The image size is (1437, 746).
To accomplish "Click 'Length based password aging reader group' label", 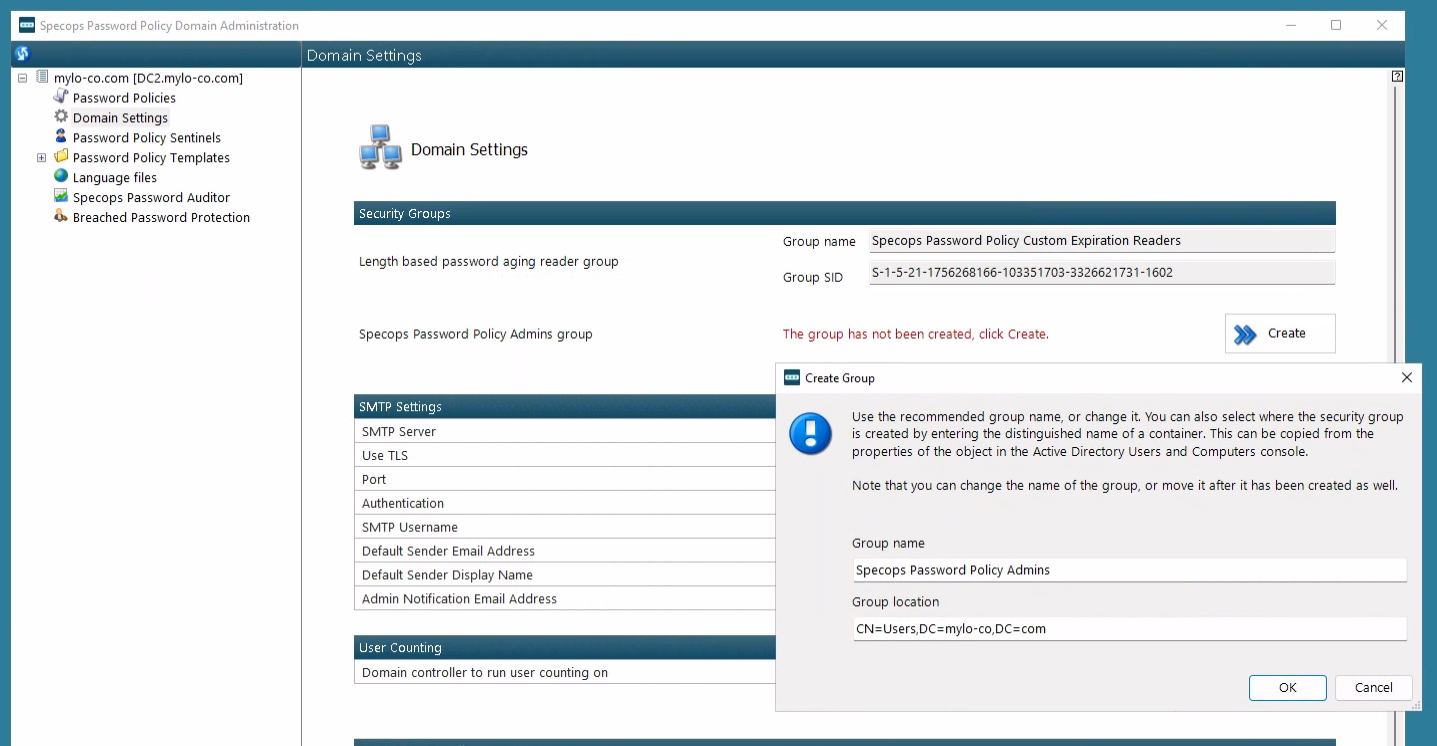I will [x=488, y=261].
